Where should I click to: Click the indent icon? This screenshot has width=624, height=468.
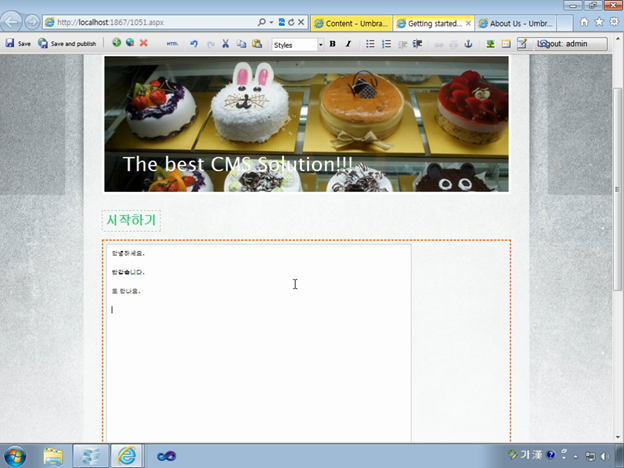tap(417, 44)
